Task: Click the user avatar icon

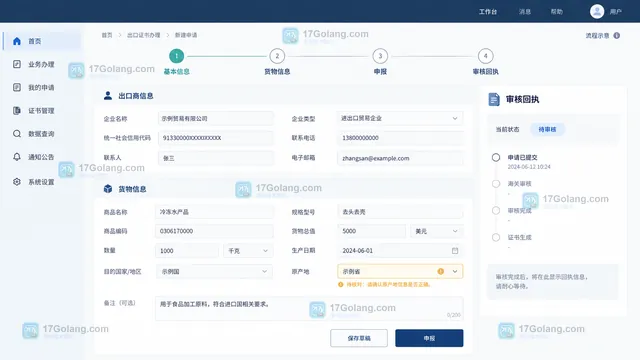Action: tap(597, 11)
